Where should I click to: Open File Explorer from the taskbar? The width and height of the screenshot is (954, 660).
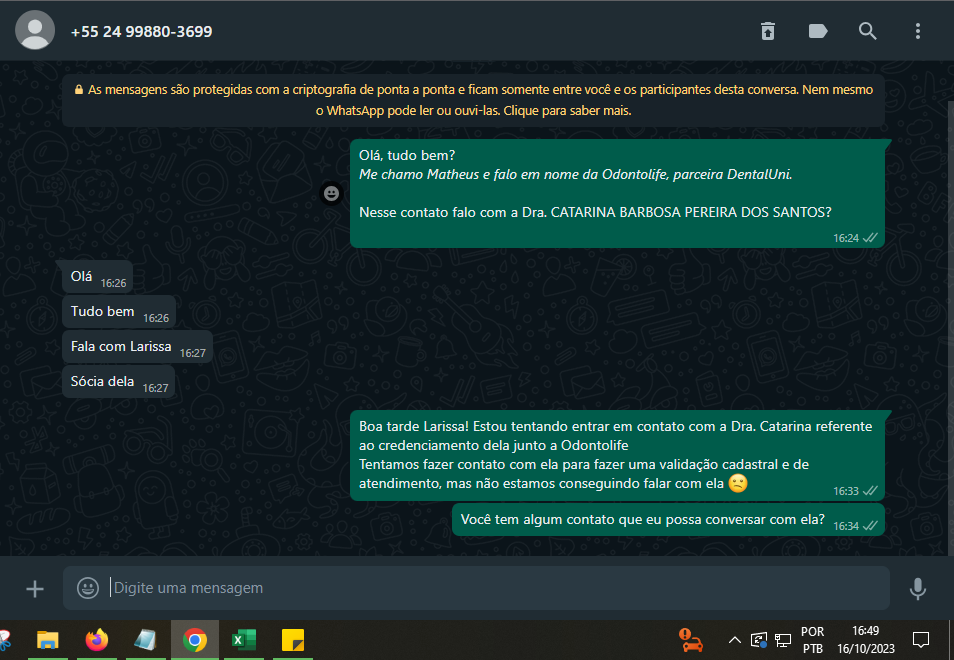[x=48, y=640]
